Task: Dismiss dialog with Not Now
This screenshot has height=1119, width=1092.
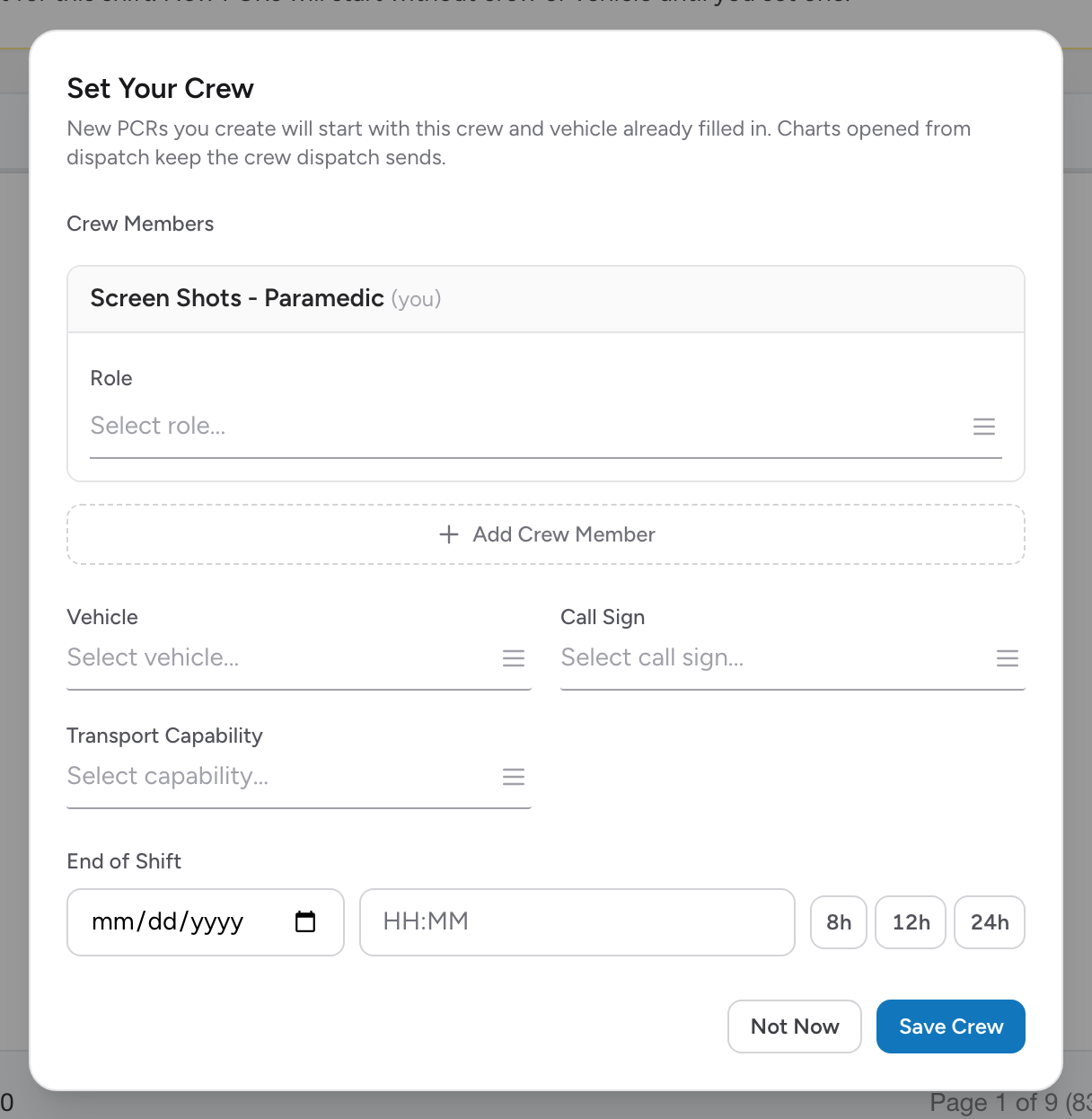Action: [795, 1026]
